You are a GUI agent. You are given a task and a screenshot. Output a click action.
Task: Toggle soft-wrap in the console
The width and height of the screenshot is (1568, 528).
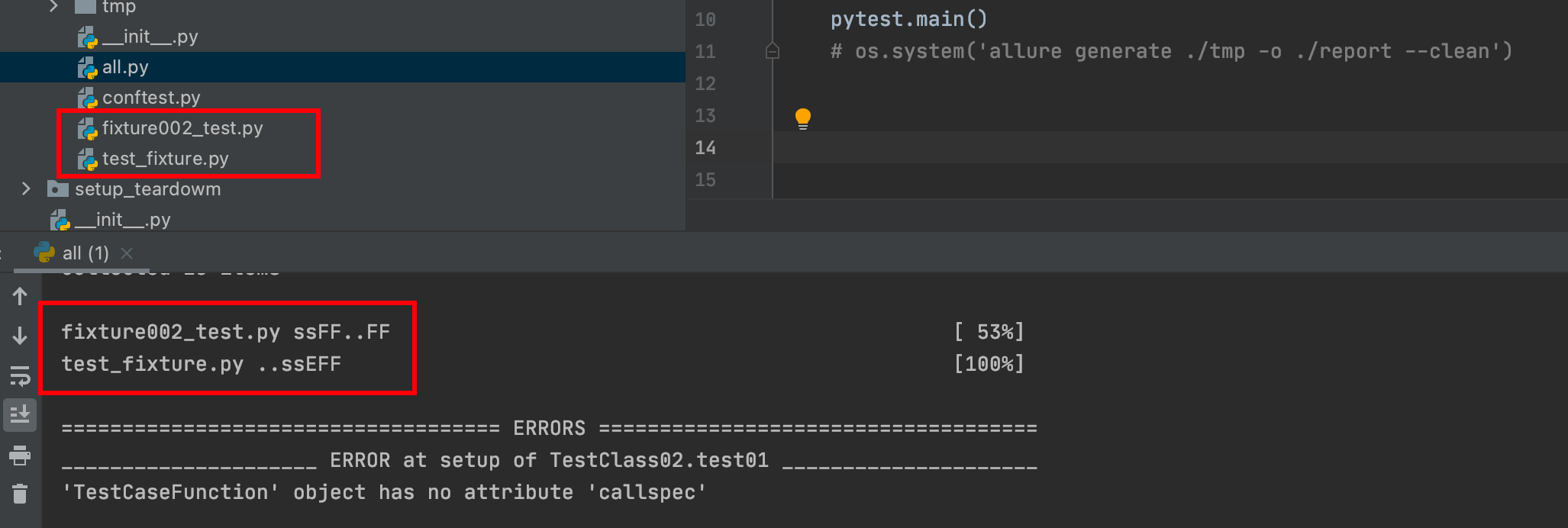(x=20, y=375)
